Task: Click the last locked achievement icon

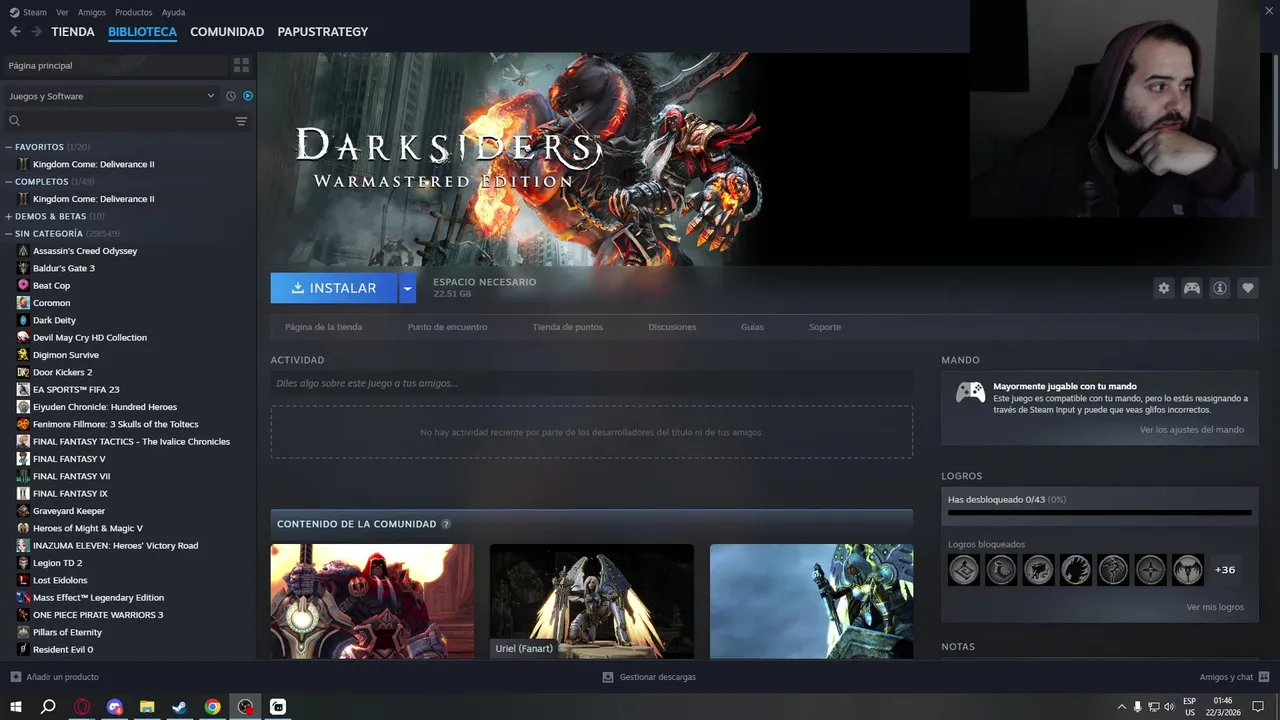Action: [x=1188, y=570]
